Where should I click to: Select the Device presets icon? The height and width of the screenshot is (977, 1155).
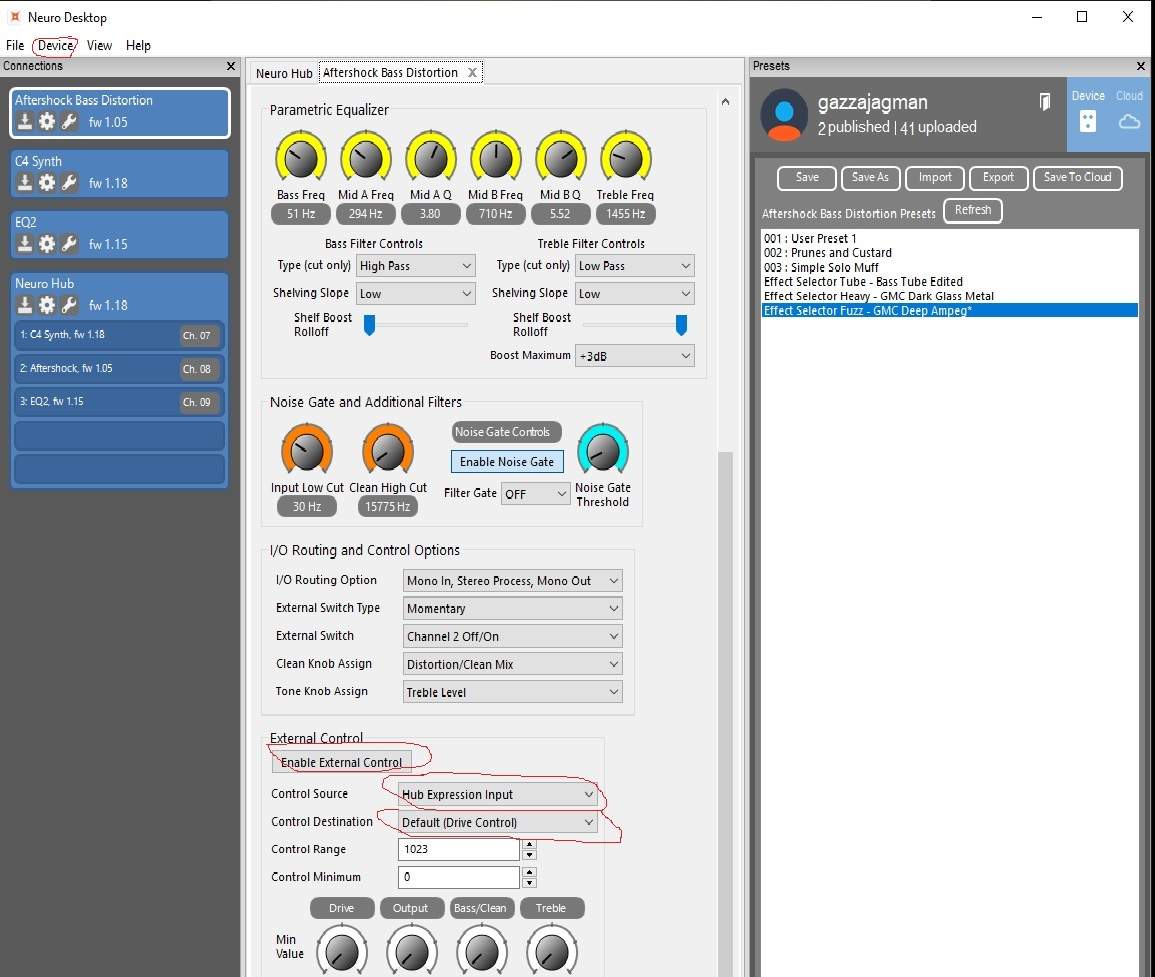1087,121
